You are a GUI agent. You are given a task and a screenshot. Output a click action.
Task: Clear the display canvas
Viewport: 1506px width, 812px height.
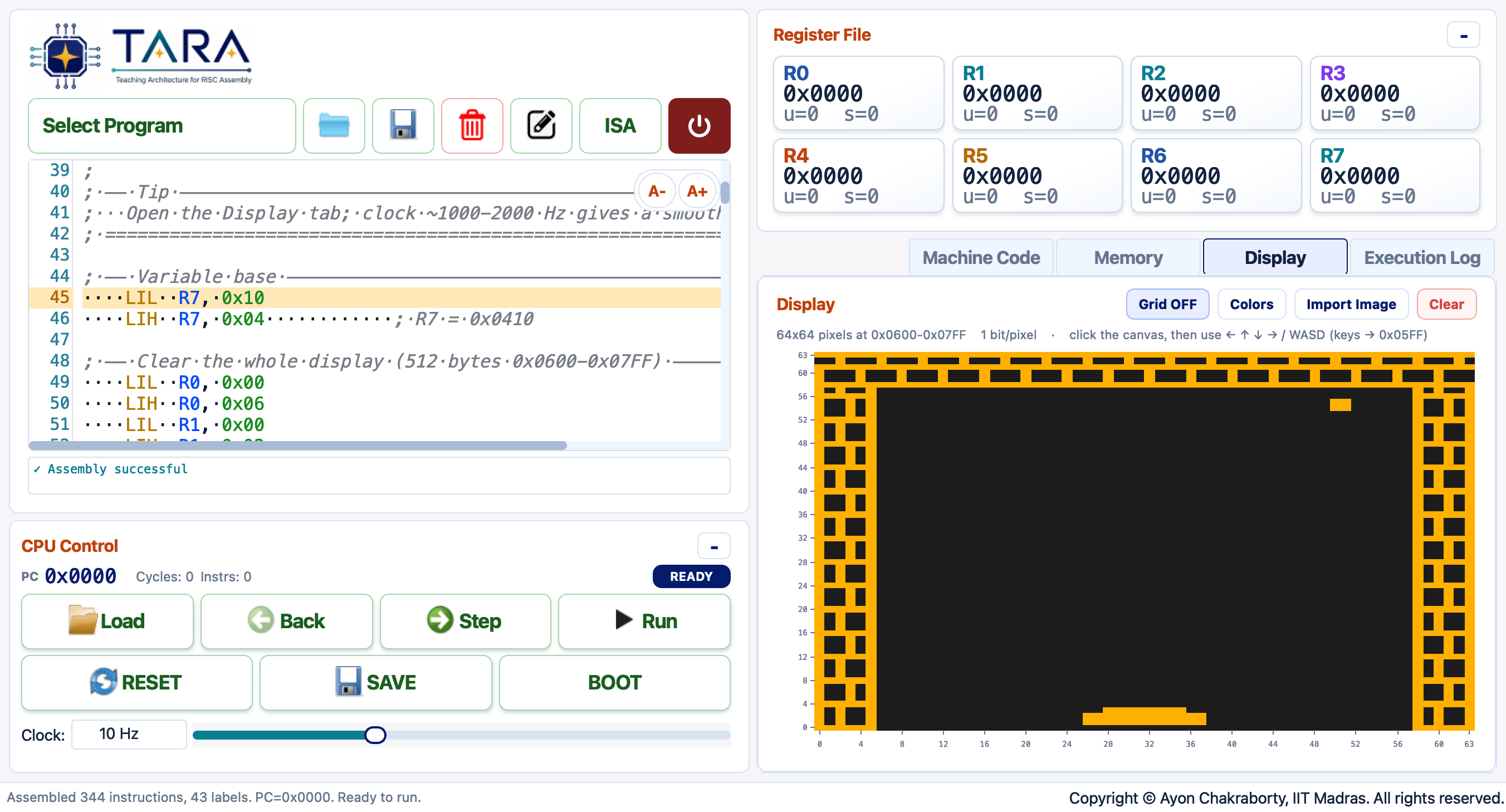1446,304
